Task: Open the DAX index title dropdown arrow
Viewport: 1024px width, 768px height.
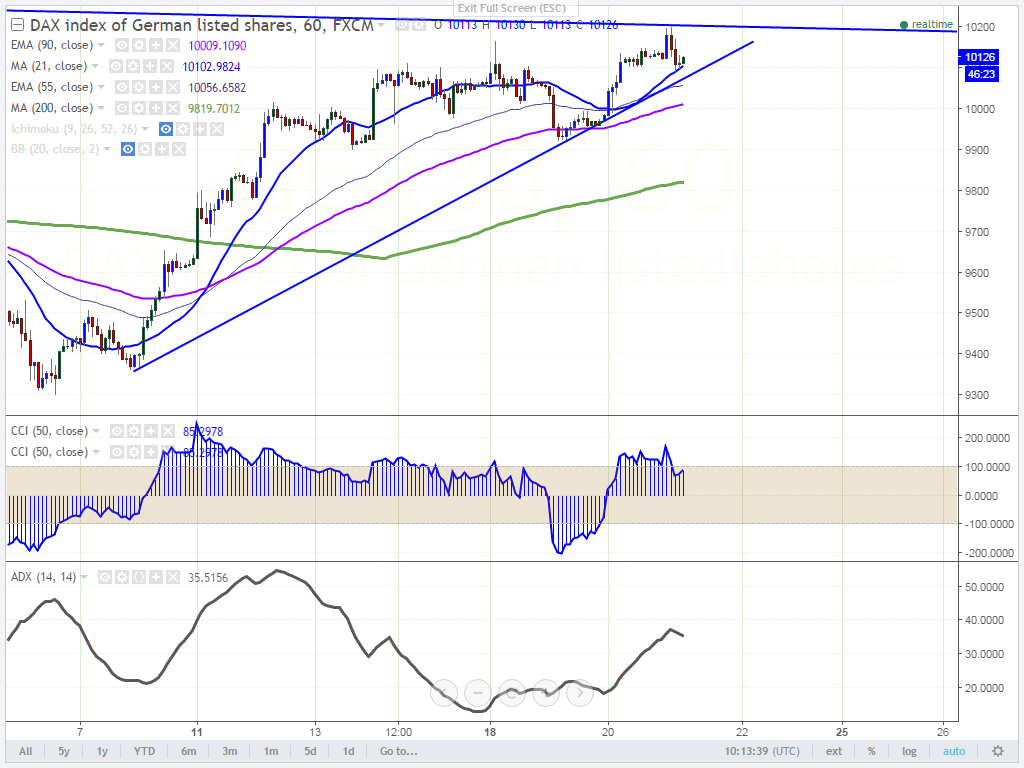Action: click(x=381, y=25)
